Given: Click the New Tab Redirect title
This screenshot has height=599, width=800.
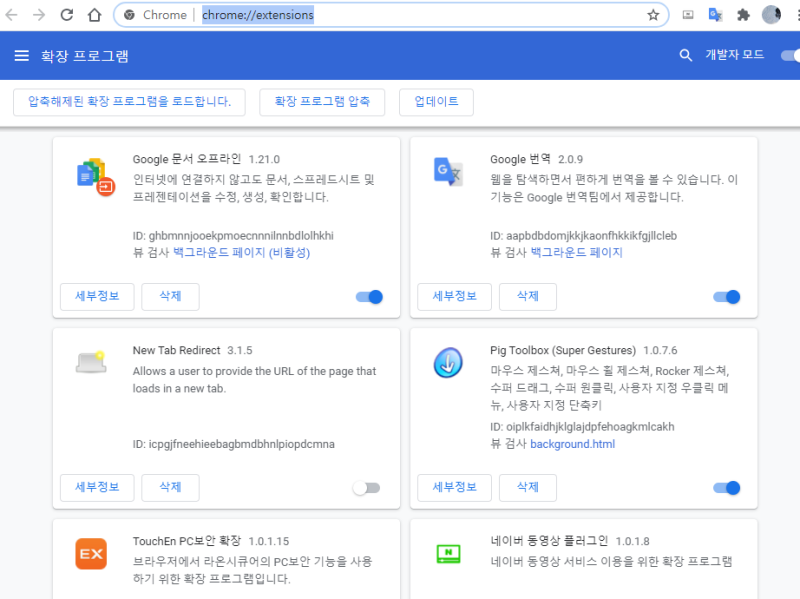Looking at the screenshot, I should tap(177, 351).
